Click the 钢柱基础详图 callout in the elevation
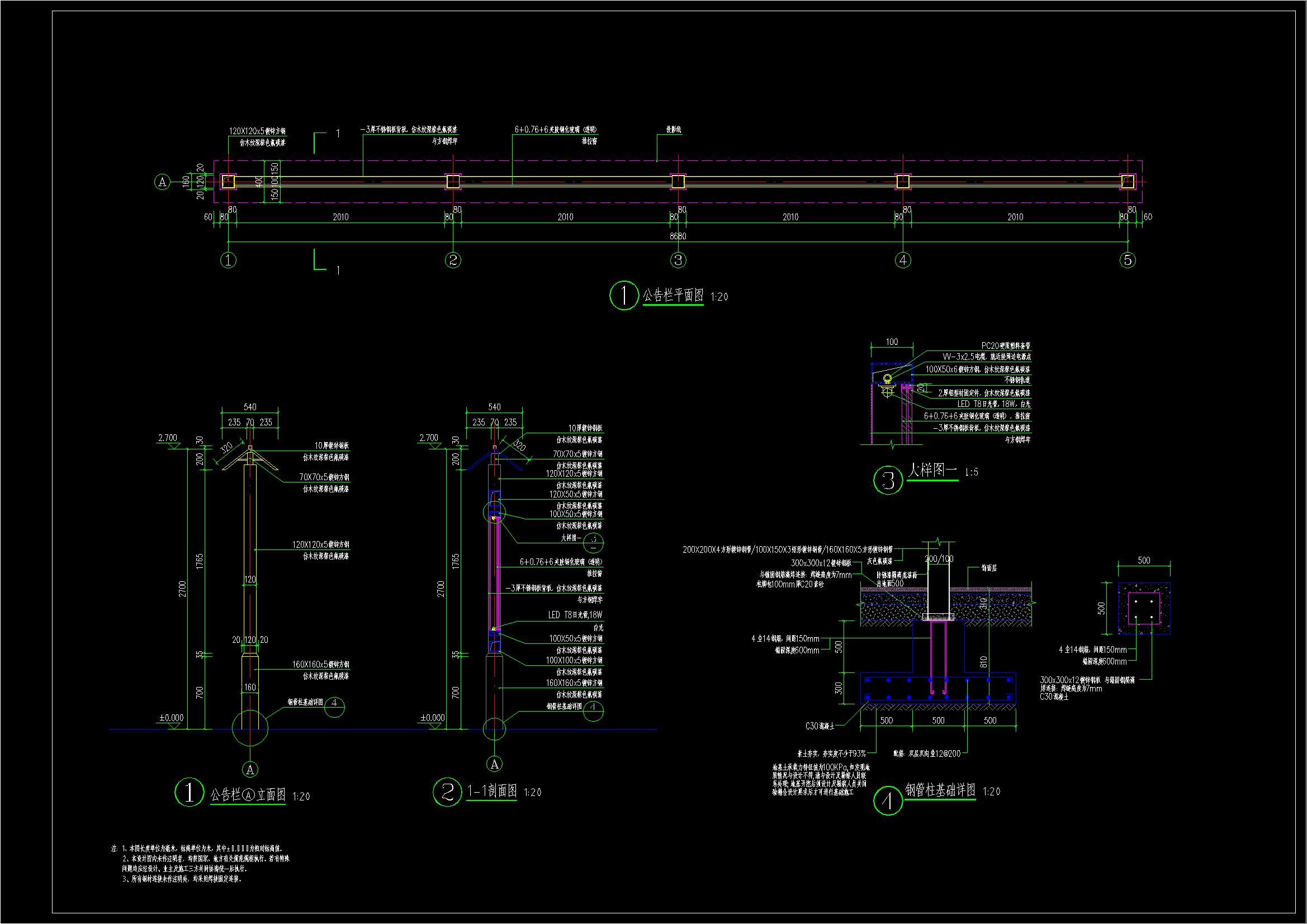 click(x=305, y=702)
